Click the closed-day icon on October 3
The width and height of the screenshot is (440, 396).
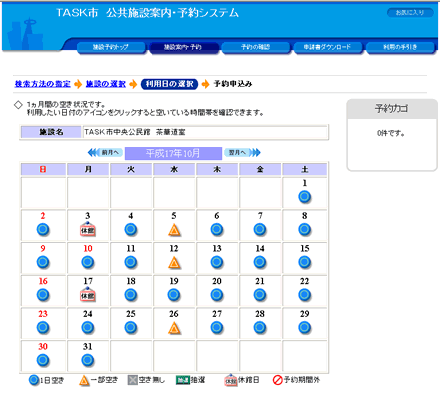coord(88,229)
